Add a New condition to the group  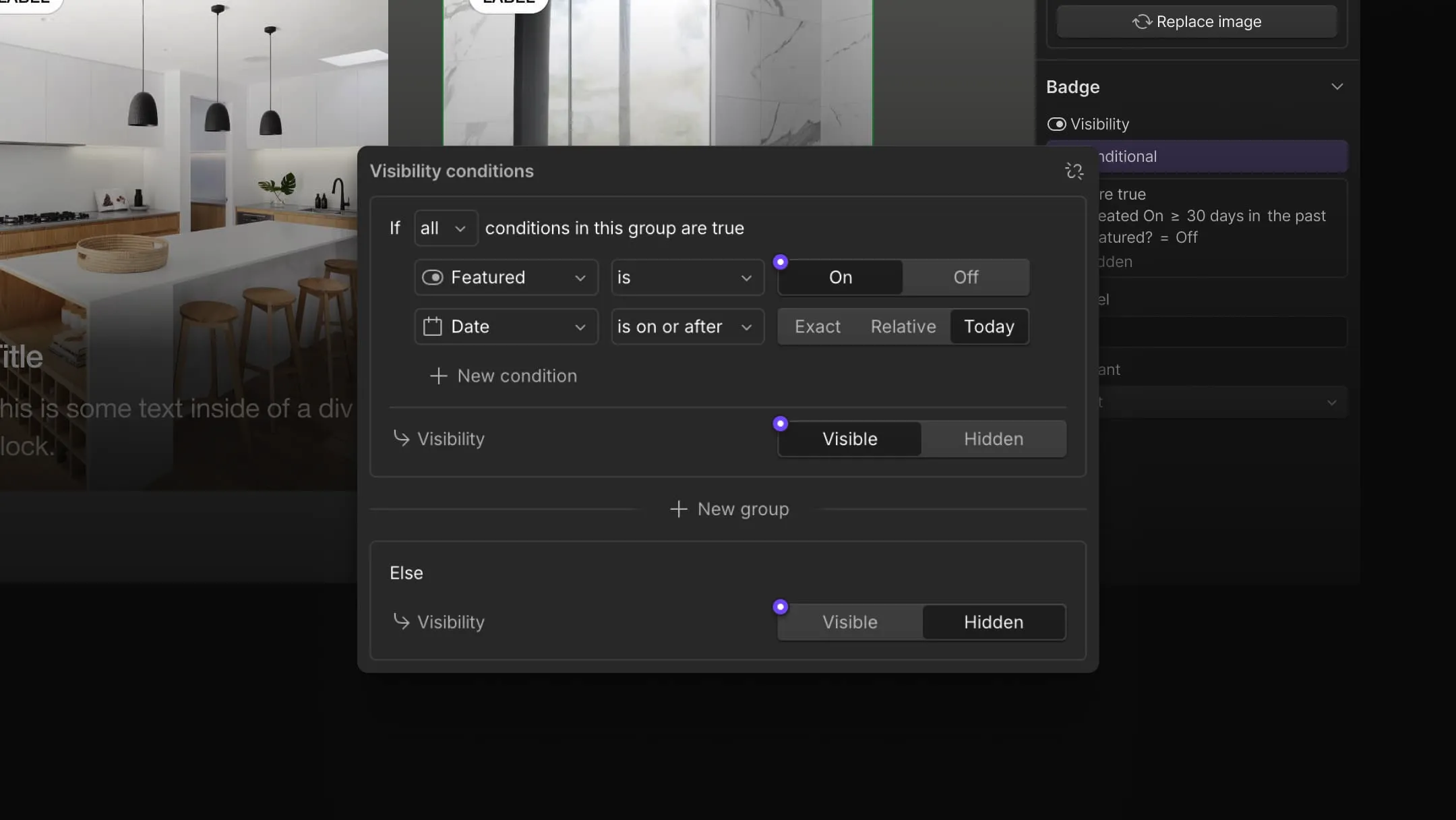tap(517, 376)
